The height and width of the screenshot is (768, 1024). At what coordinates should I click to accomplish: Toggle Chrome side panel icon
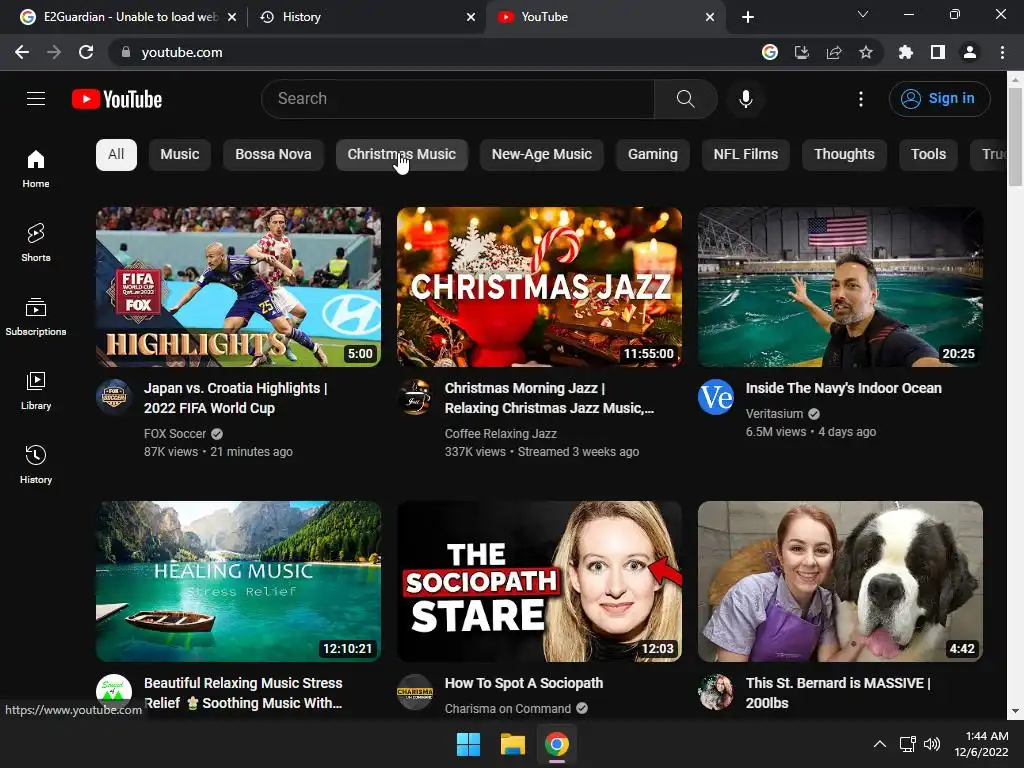[938, 52]
